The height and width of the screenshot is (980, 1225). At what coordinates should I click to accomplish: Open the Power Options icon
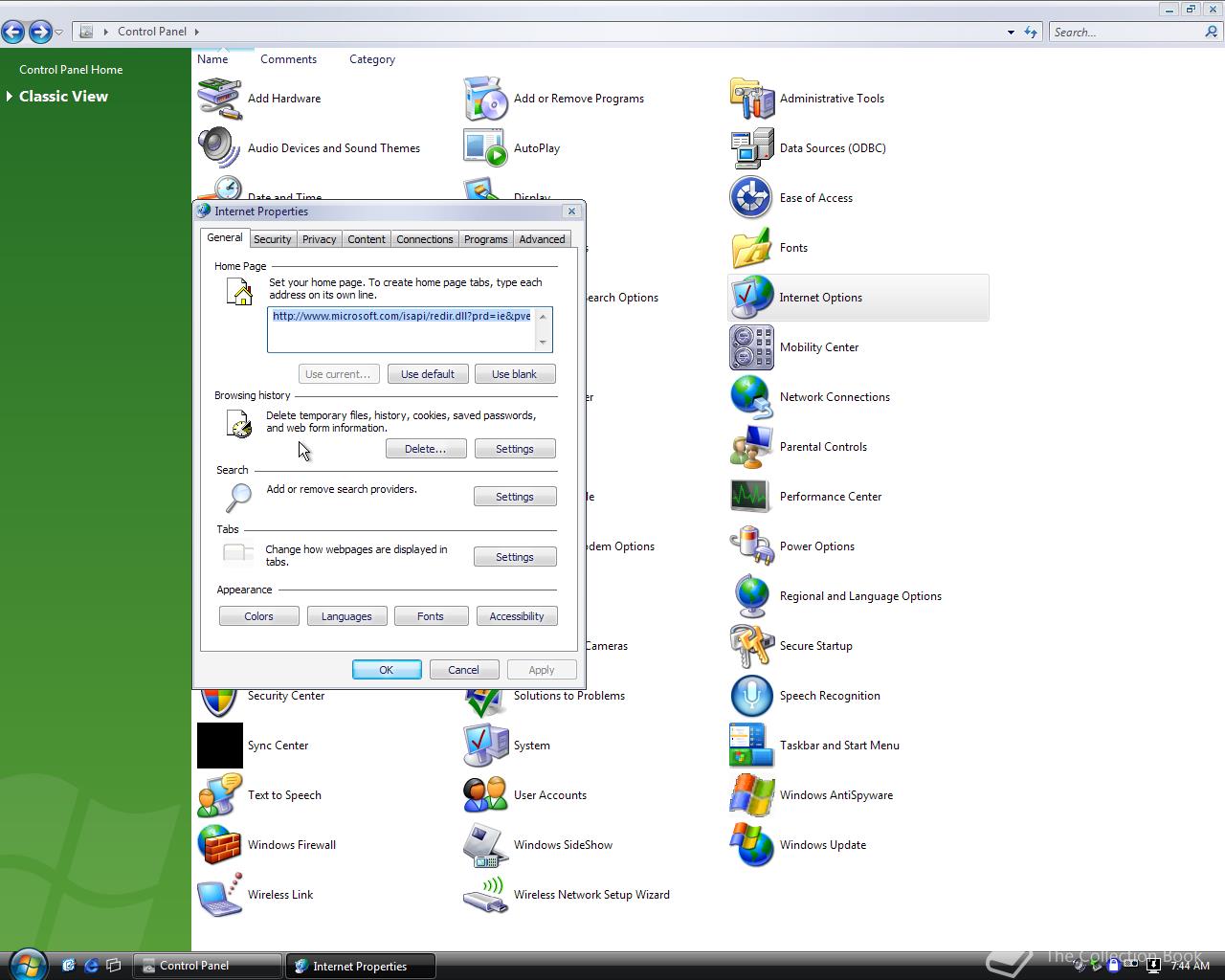tap(751, 546)
